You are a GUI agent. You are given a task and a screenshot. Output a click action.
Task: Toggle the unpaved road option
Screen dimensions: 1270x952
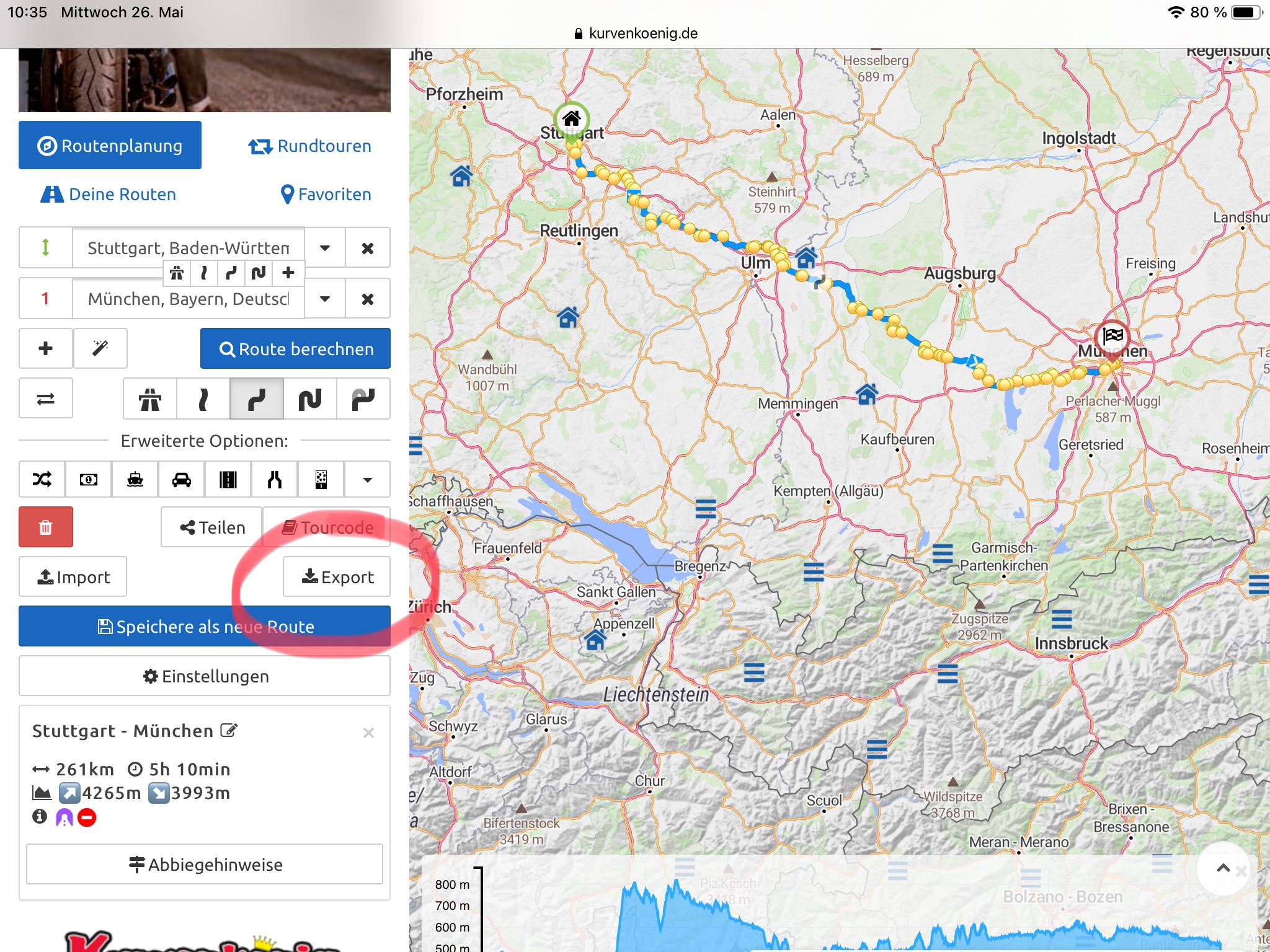pyautogui.click(x=321, y=480)
